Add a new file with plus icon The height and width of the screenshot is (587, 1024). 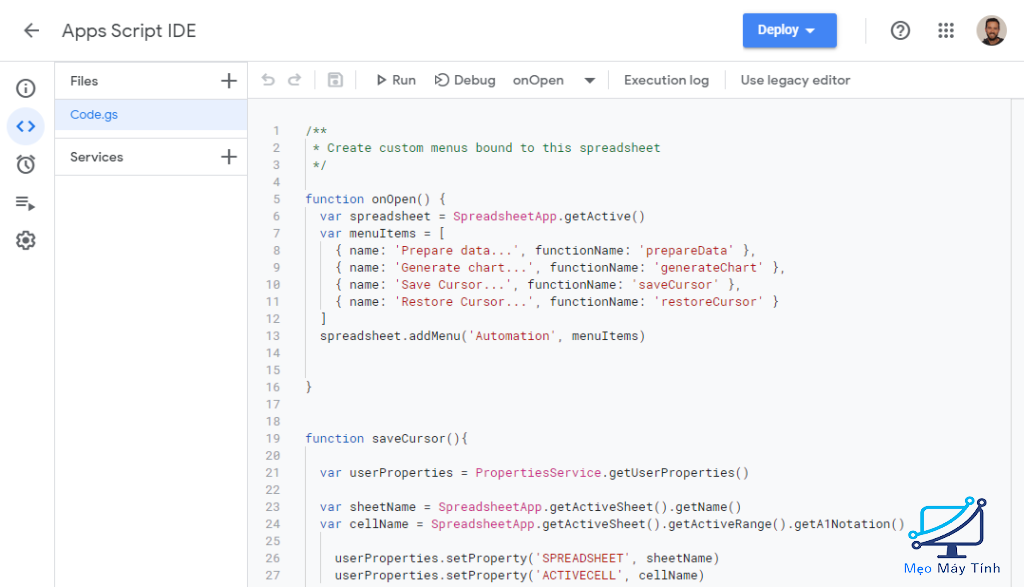click(x=229, y=81)
